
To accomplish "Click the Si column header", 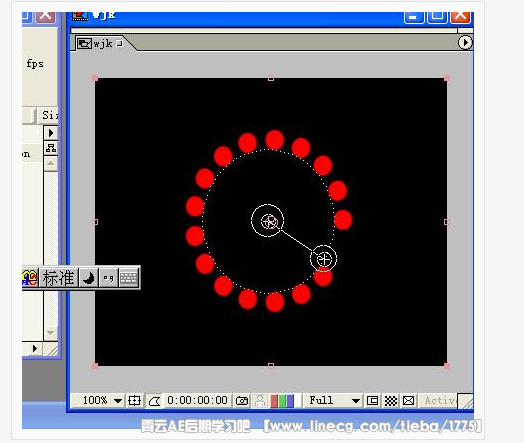I will pyautogui.click(x=48, y=115).
